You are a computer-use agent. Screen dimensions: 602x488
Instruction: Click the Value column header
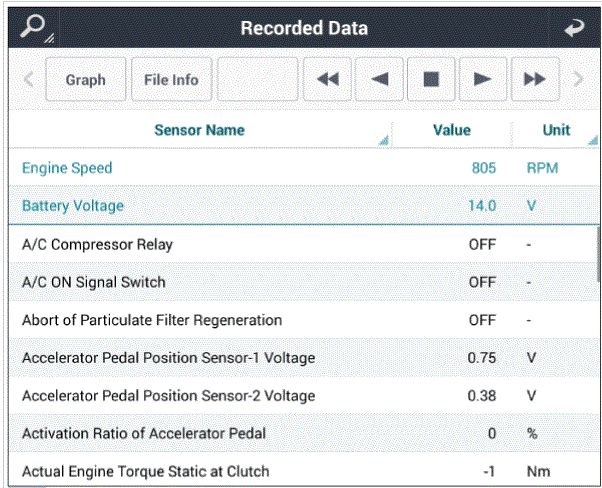point(452,130)
